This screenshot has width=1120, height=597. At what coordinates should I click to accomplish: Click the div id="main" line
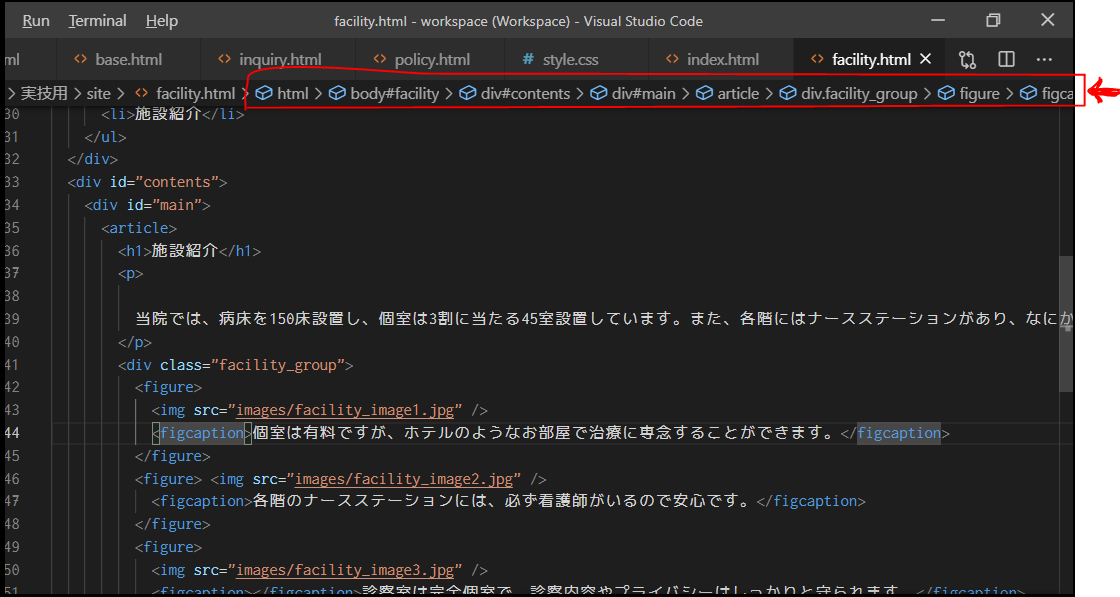[147, 205]
